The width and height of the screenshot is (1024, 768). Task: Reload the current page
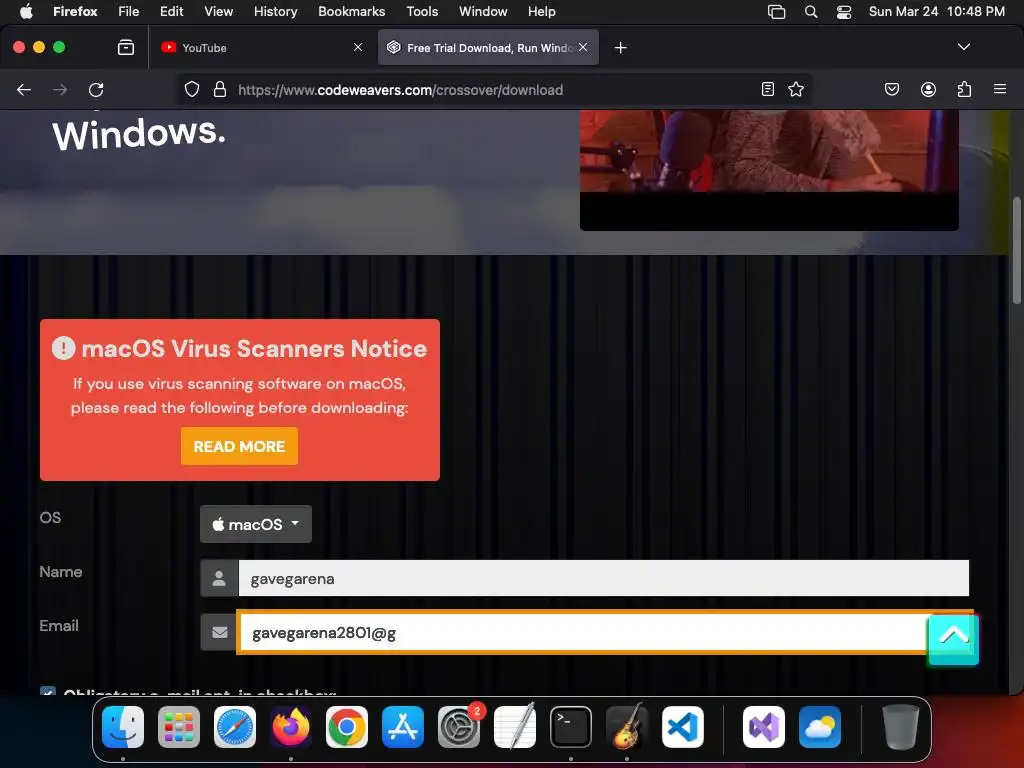pyautogui.click(x=96, y=89)
